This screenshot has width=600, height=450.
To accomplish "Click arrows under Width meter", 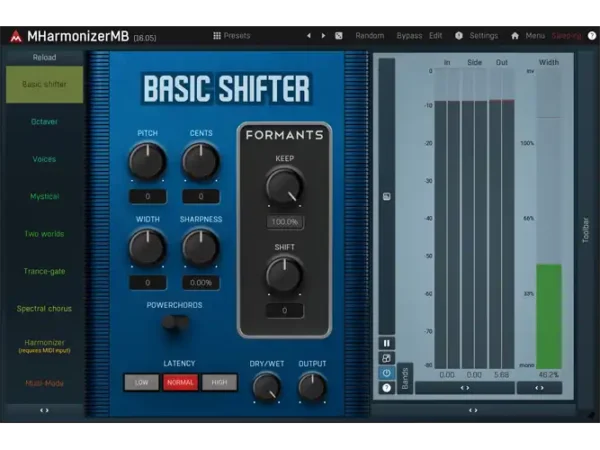I will [x=539, y=388].
